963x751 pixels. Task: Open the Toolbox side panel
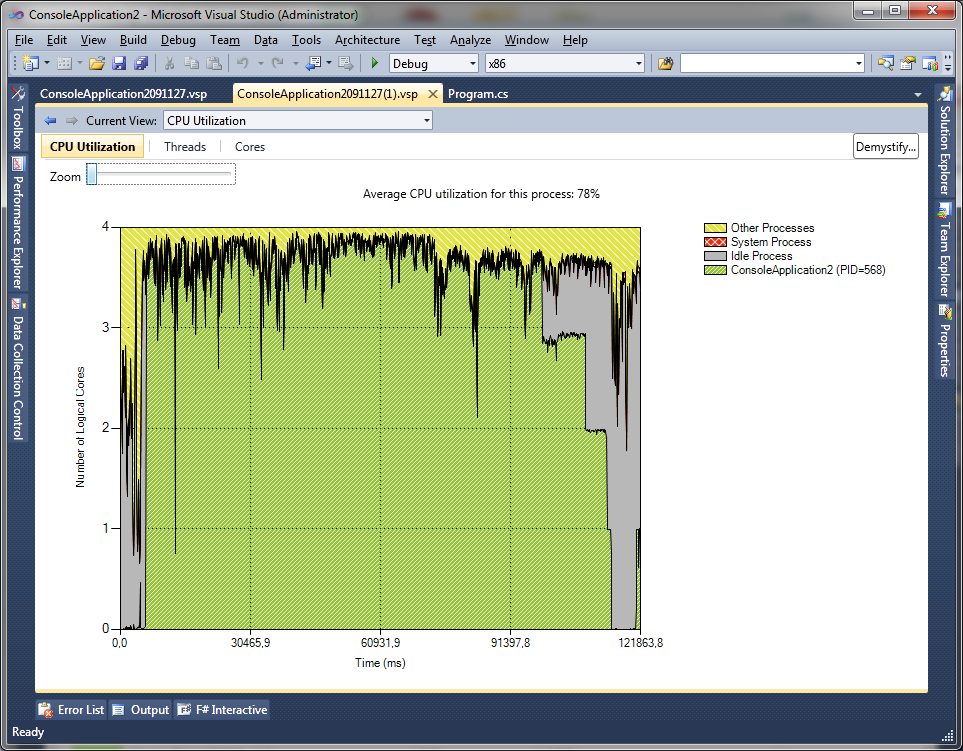pyautogui.click(x=18, y=118)
